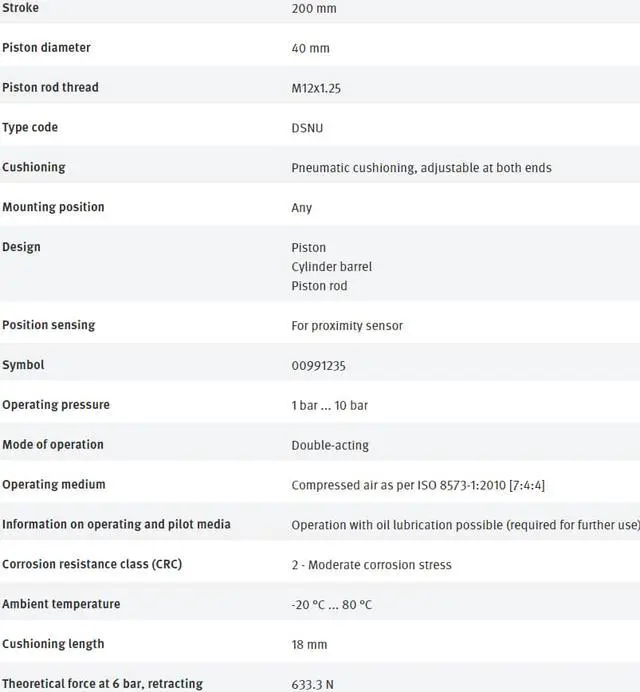Click the Cushioning row label
This screenshot has width=640, height=692.
pyautogui.click(x=33, y=167)
